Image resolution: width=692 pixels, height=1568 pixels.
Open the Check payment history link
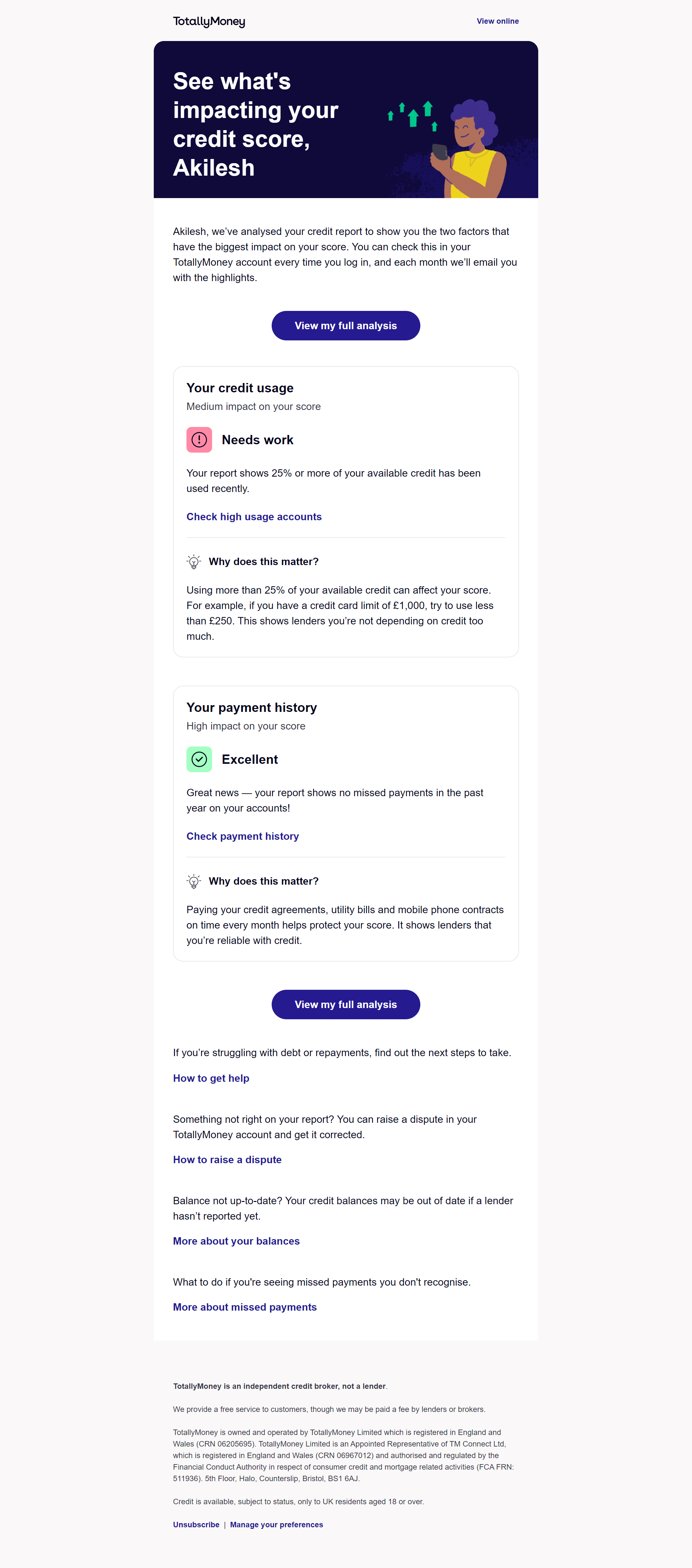[242, 836]
